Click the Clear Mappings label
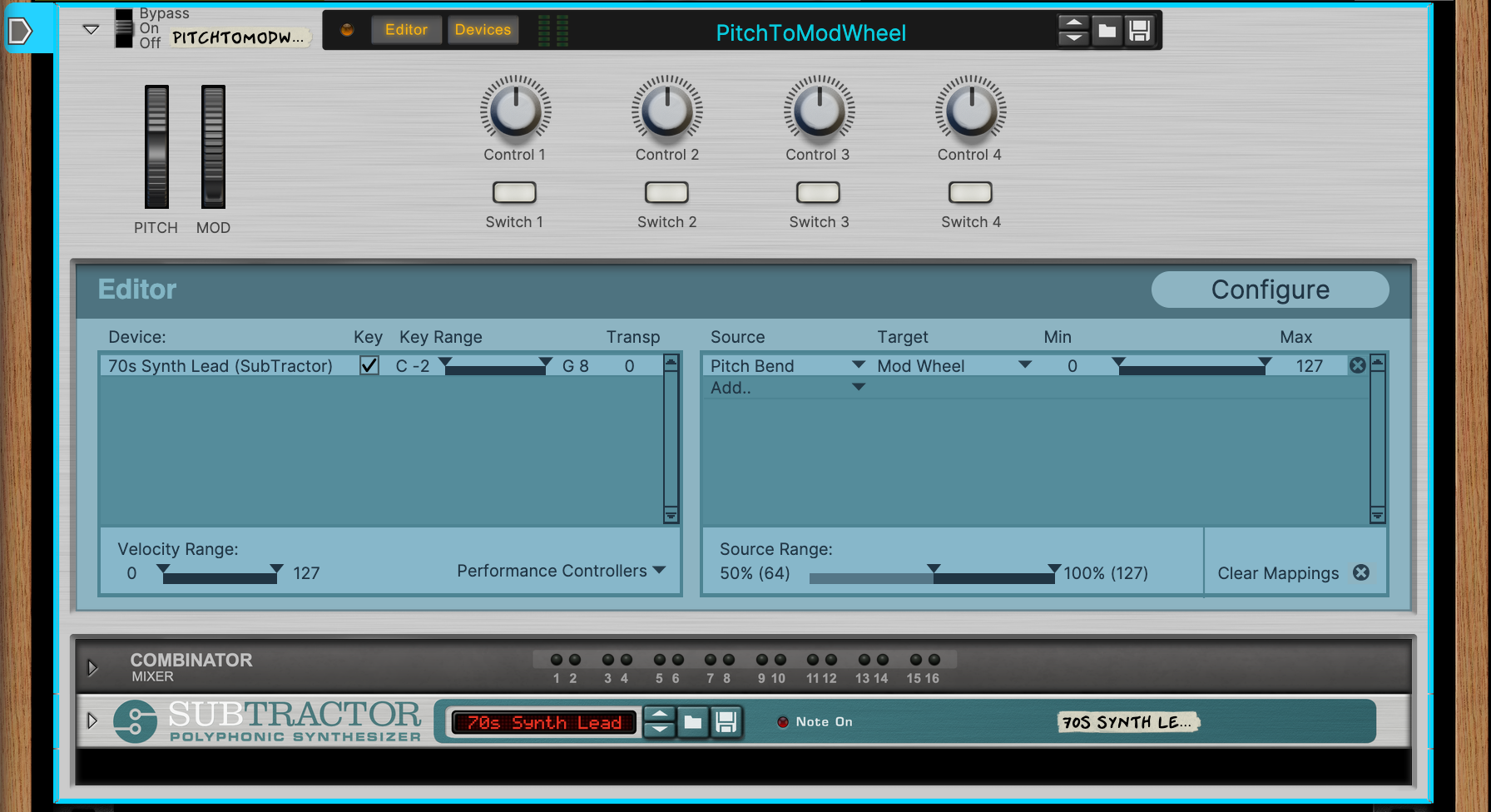Screen dimensions: 1491x812 (1278, 573)
